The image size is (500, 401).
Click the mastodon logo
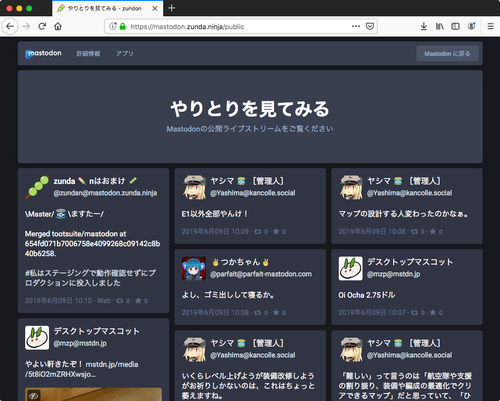click(x=43, y=53)
